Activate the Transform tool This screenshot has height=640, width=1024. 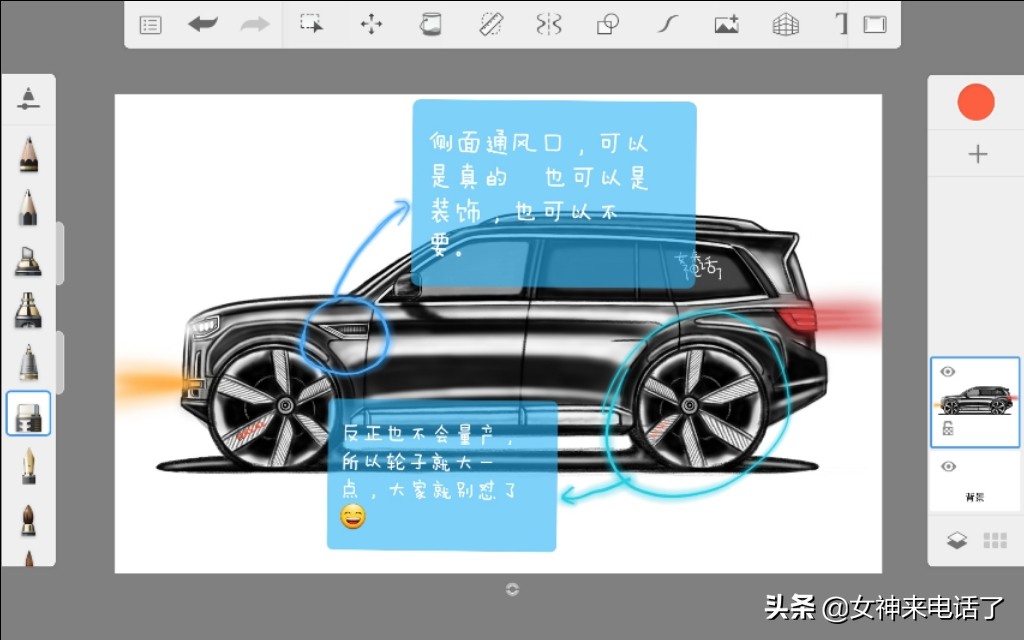[370, 24]
